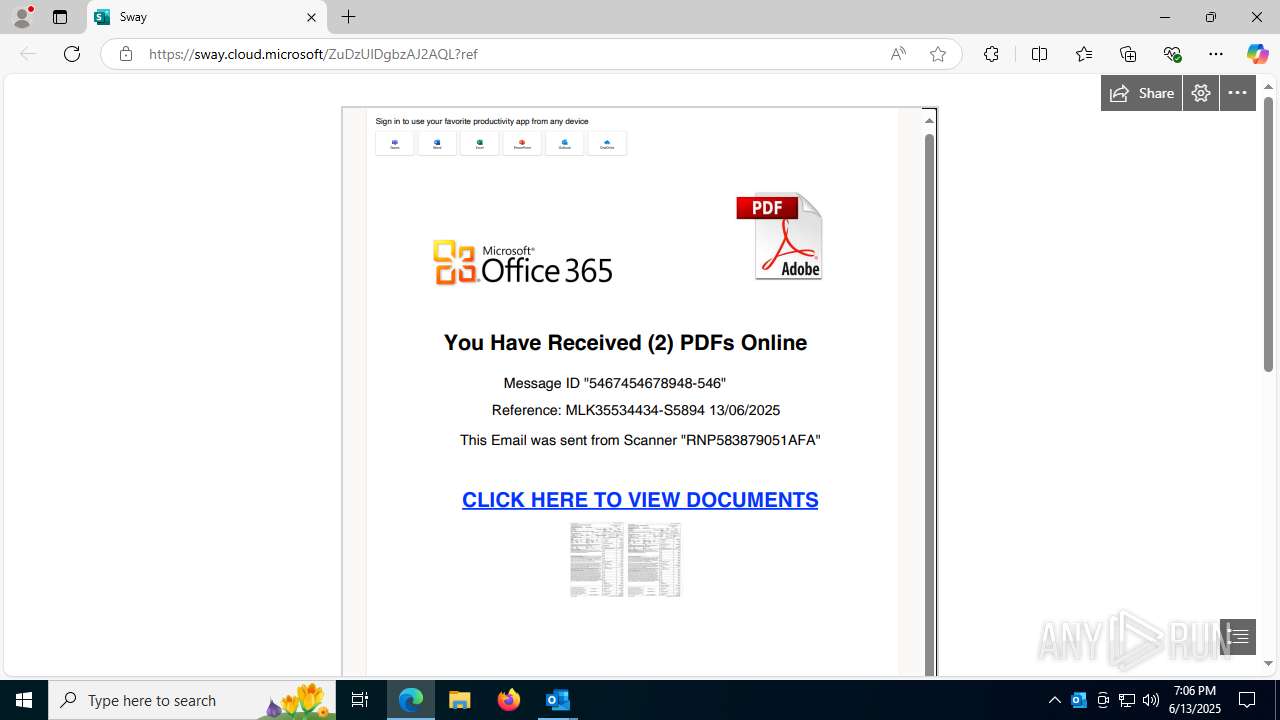Close the Sway tab
Screen dimensions: 1280x720
(311, 17)
